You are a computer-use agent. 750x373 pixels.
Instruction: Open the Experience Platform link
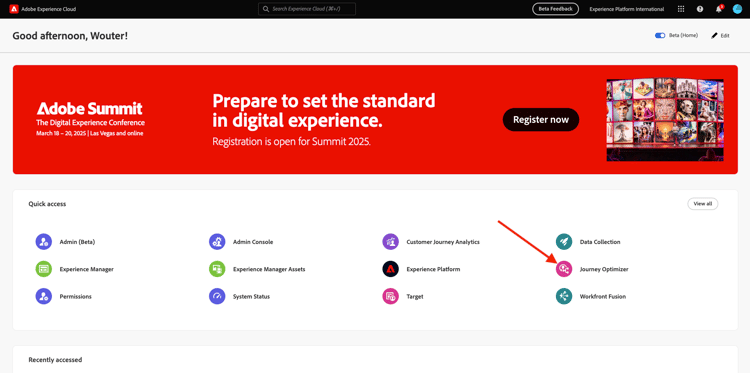(x=433, y=269)
